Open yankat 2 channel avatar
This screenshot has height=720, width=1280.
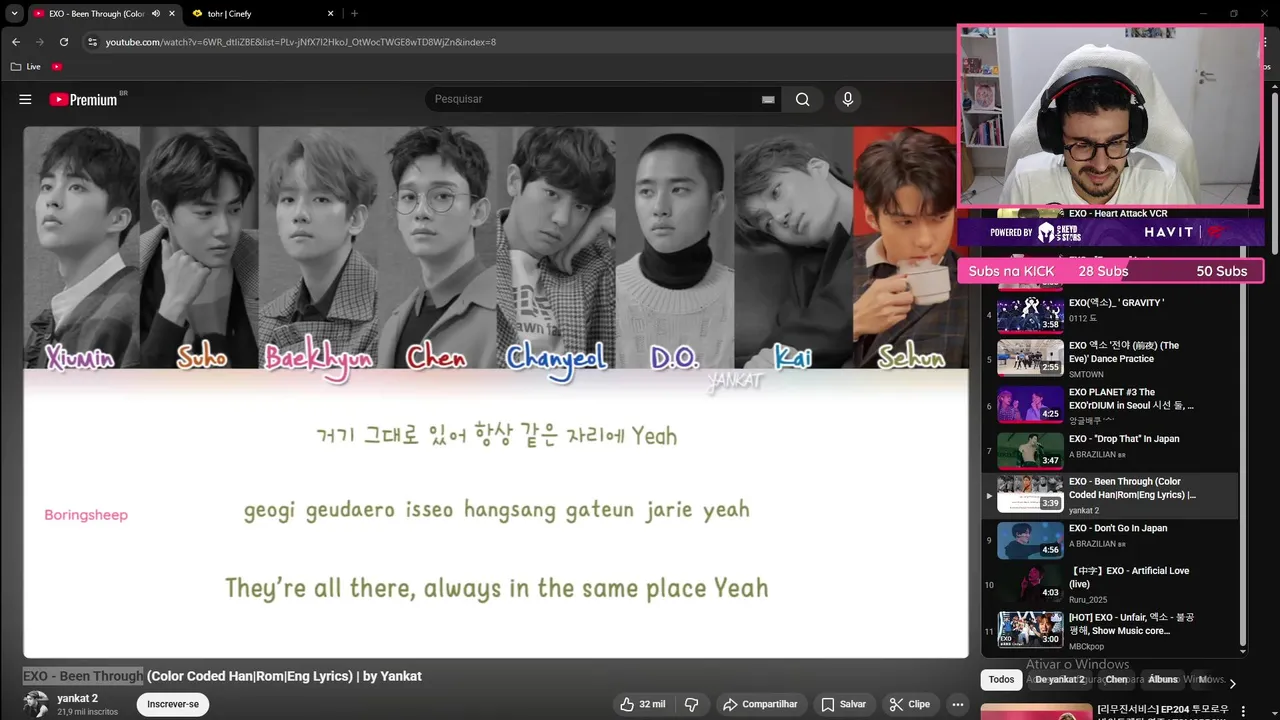click(x=36, y=704)
